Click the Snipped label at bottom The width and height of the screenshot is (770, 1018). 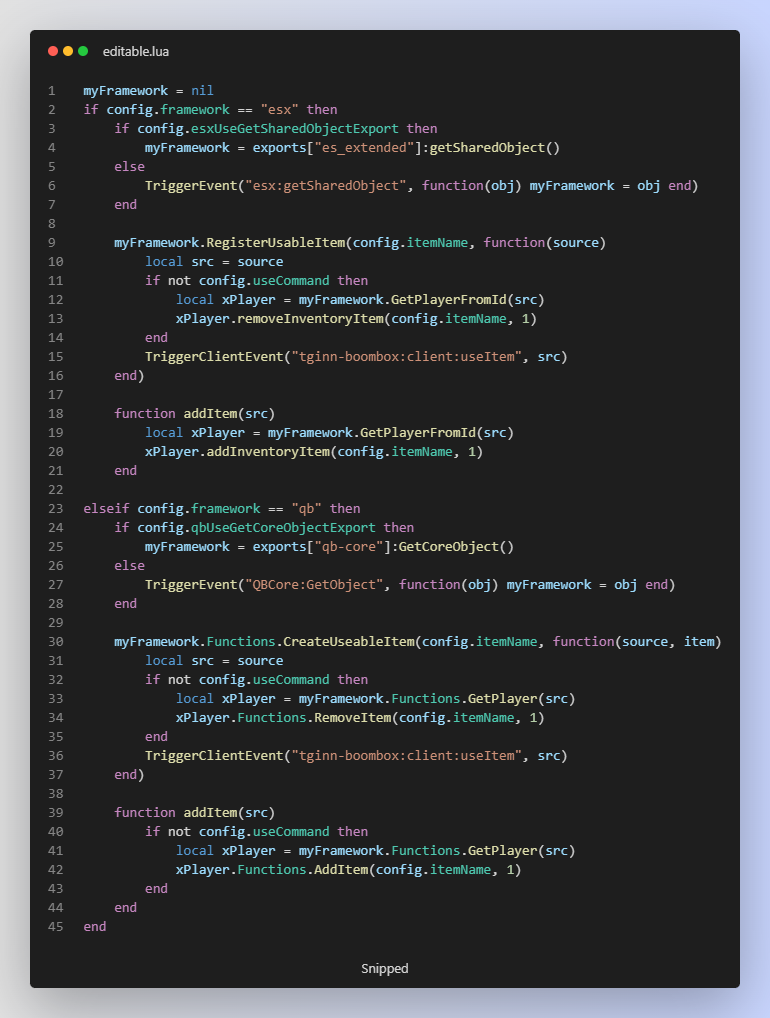click(385, 968)
